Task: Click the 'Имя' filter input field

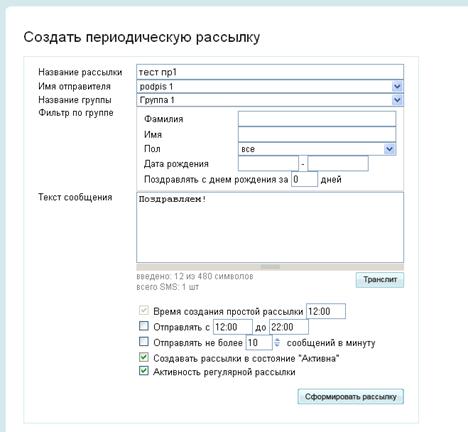Action: [x=317, y=134]
